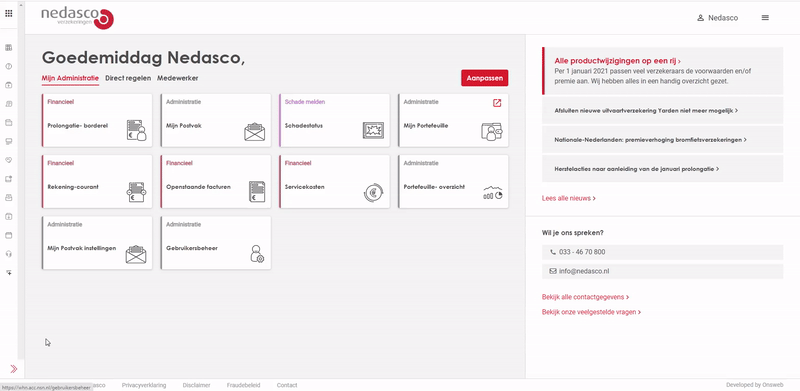Click the Nedasco verzekeringen logo
Screen dimensions: 800x391
point(78,17)
